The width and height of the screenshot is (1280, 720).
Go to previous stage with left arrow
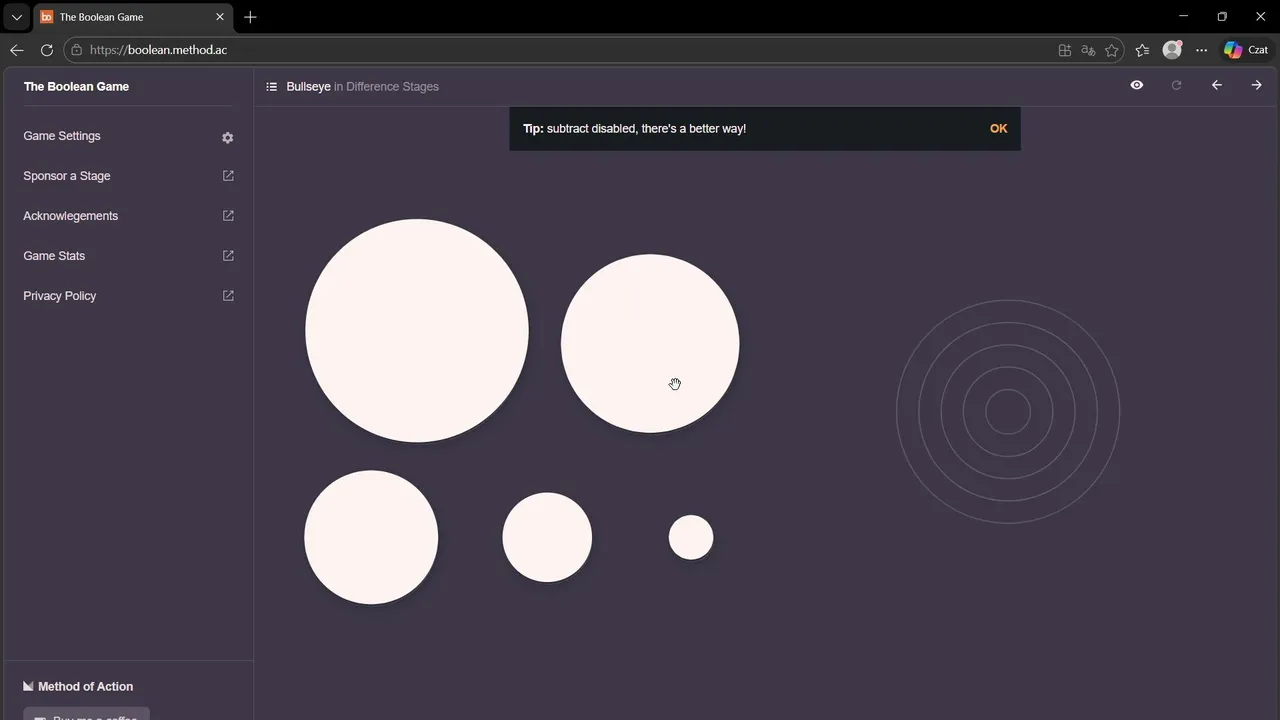(x=1217, y=86)
